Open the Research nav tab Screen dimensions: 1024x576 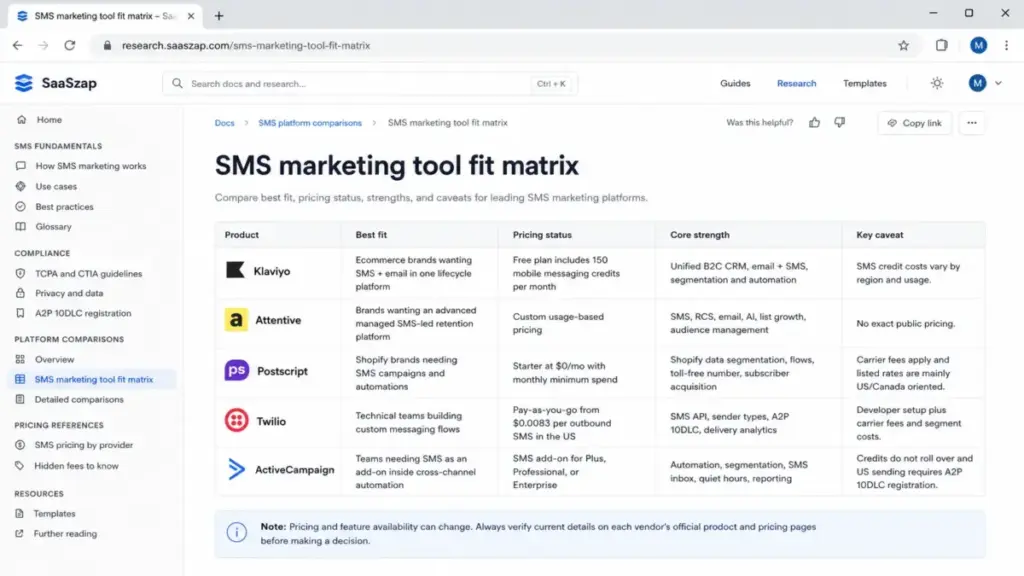(x=796, y=84)
